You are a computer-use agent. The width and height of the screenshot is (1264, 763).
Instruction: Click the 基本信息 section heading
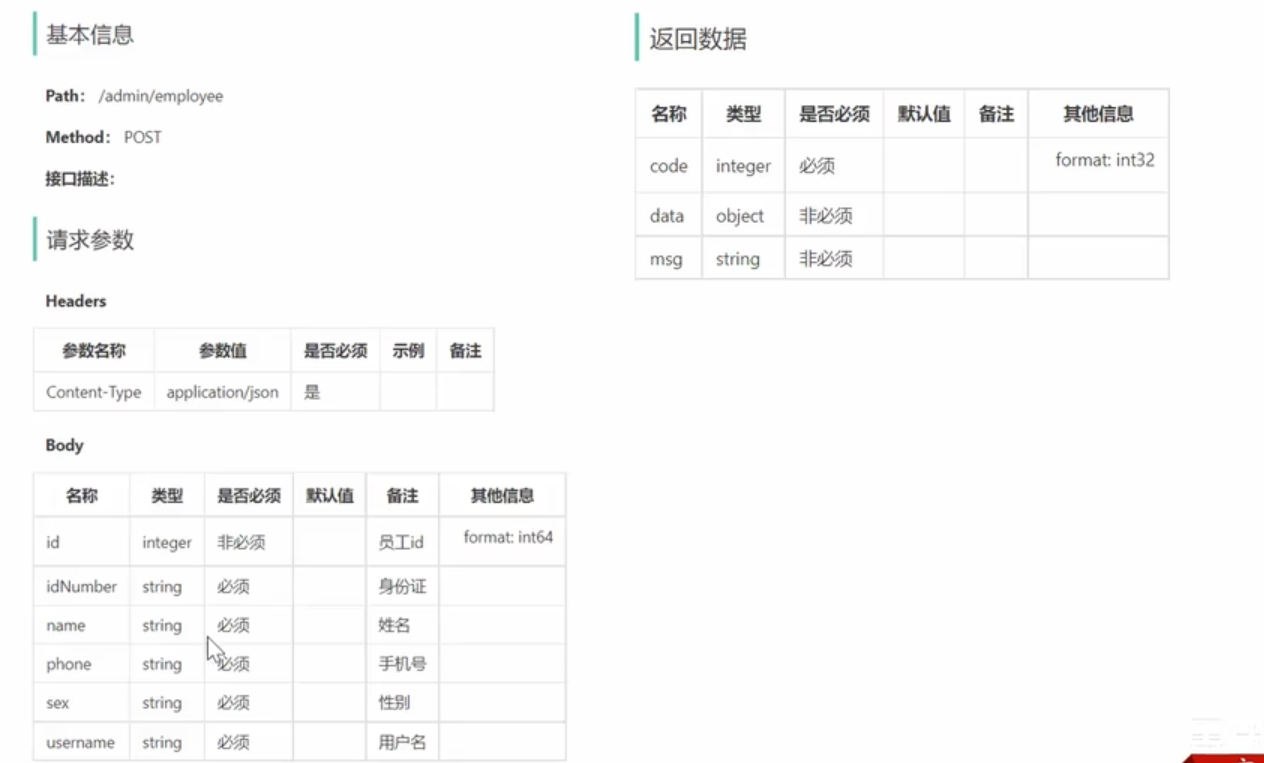tap(90, 35)
